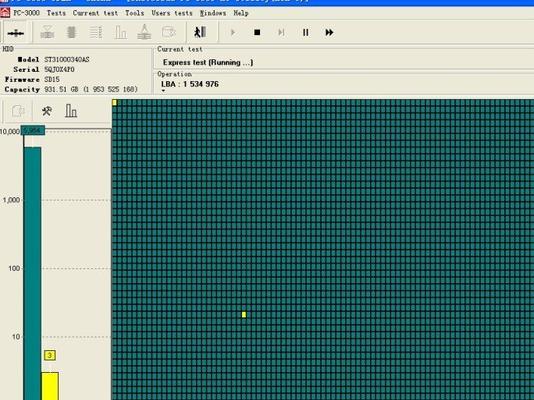Click the teal count label atop the histogram
Viewport: 534px width, 400px height.
coord(33,130)
